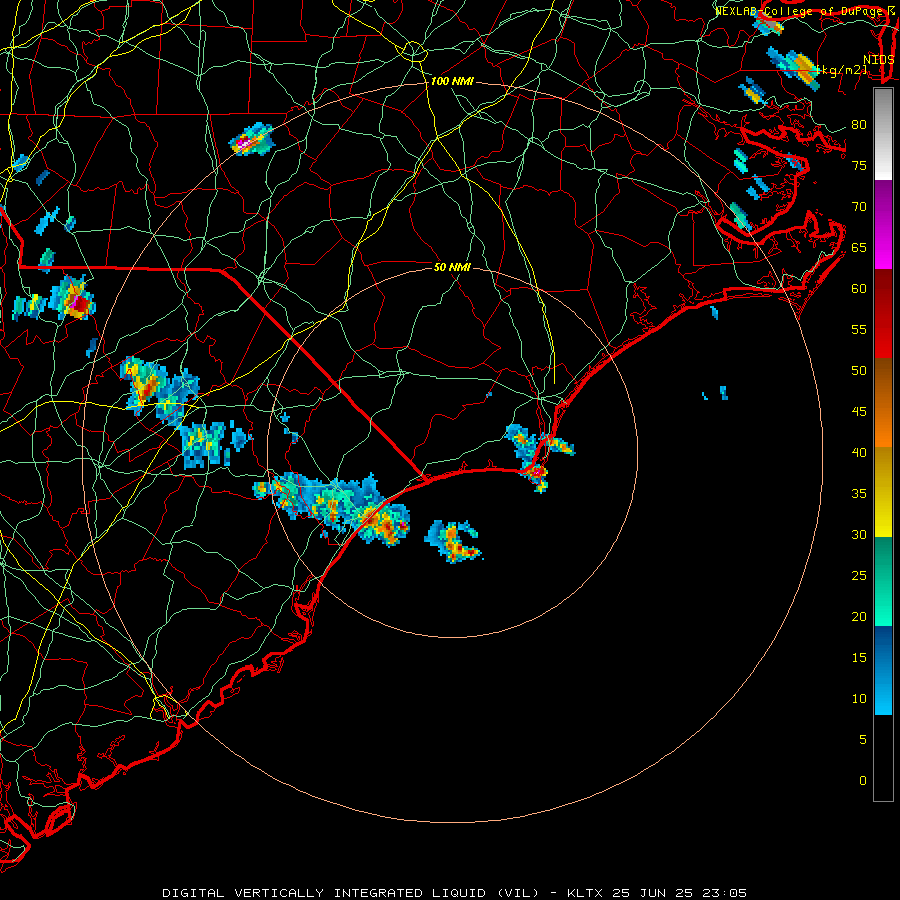
Task: Pick the black segment of the color bar
Action: (x=883, y=757)
